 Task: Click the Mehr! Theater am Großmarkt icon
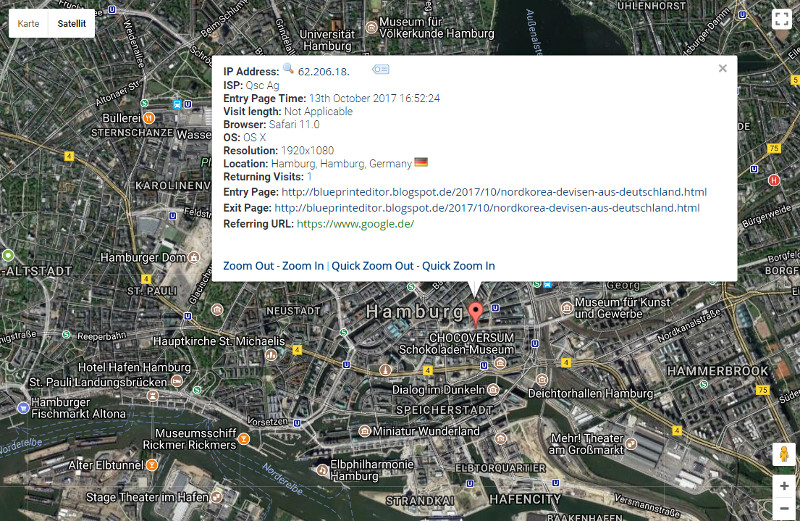[x=631, y=443]
